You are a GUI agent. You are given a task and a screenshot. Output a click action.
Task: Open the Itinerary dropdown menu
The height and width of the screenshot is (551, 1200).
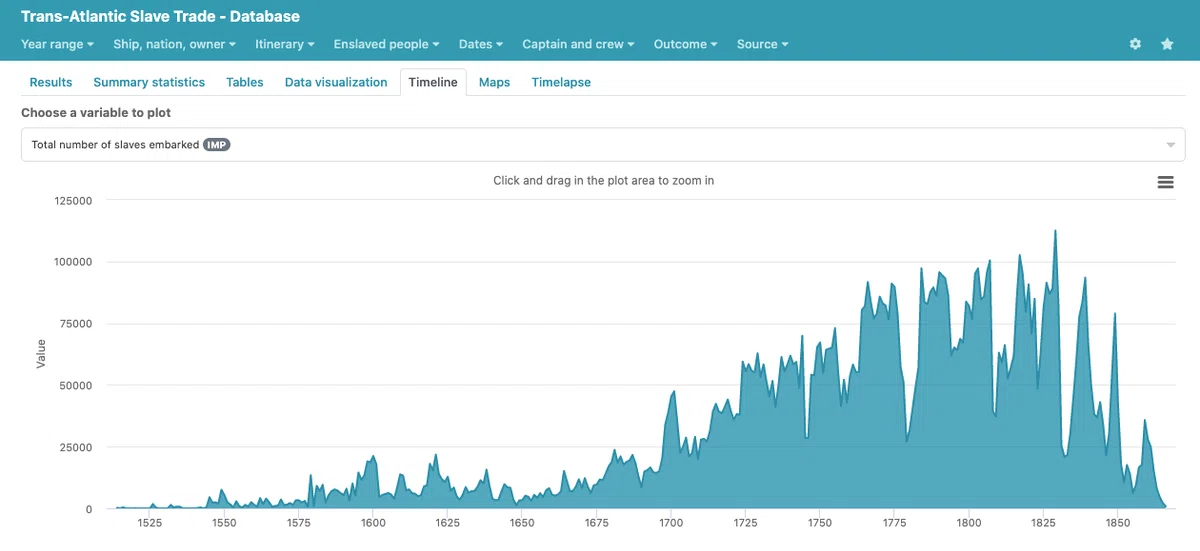tap(285, 44)
